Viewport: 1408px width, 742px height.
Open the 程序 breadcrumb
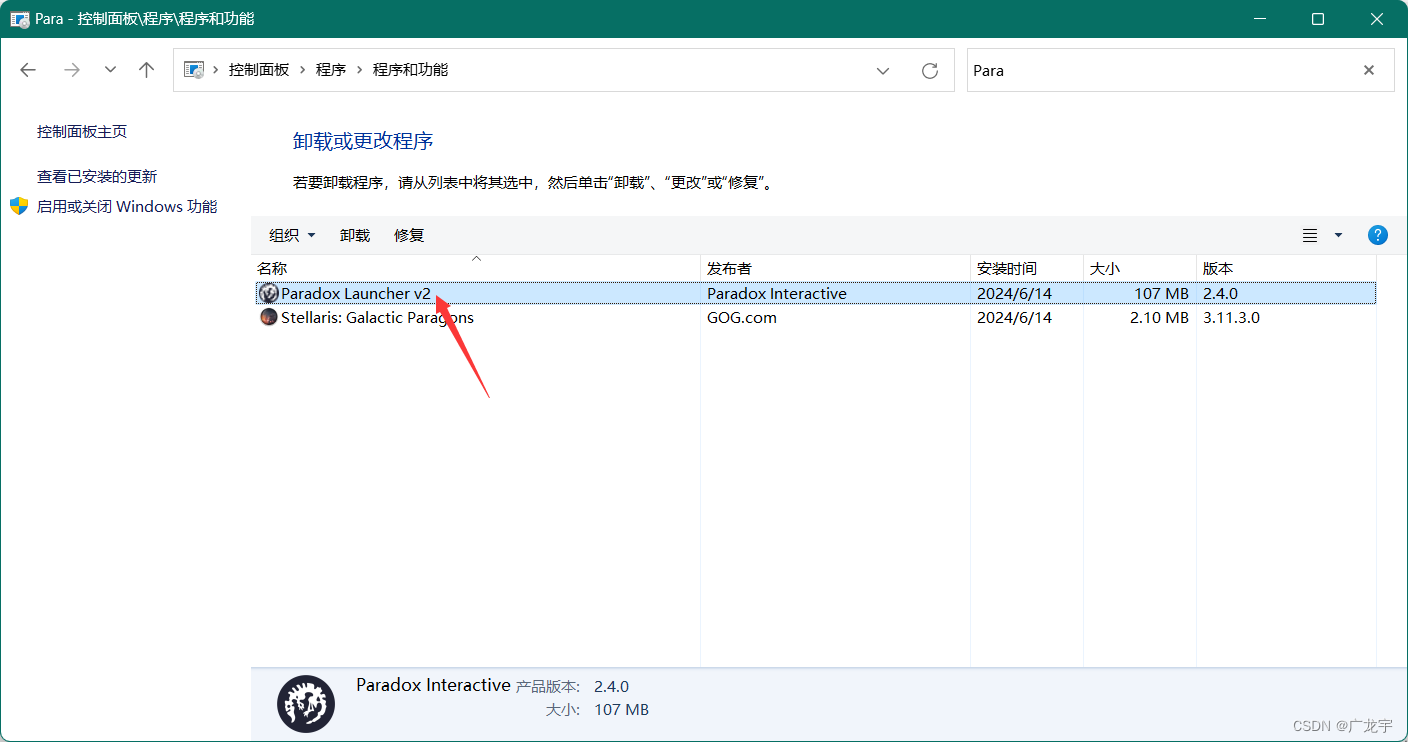pos(331,70)
